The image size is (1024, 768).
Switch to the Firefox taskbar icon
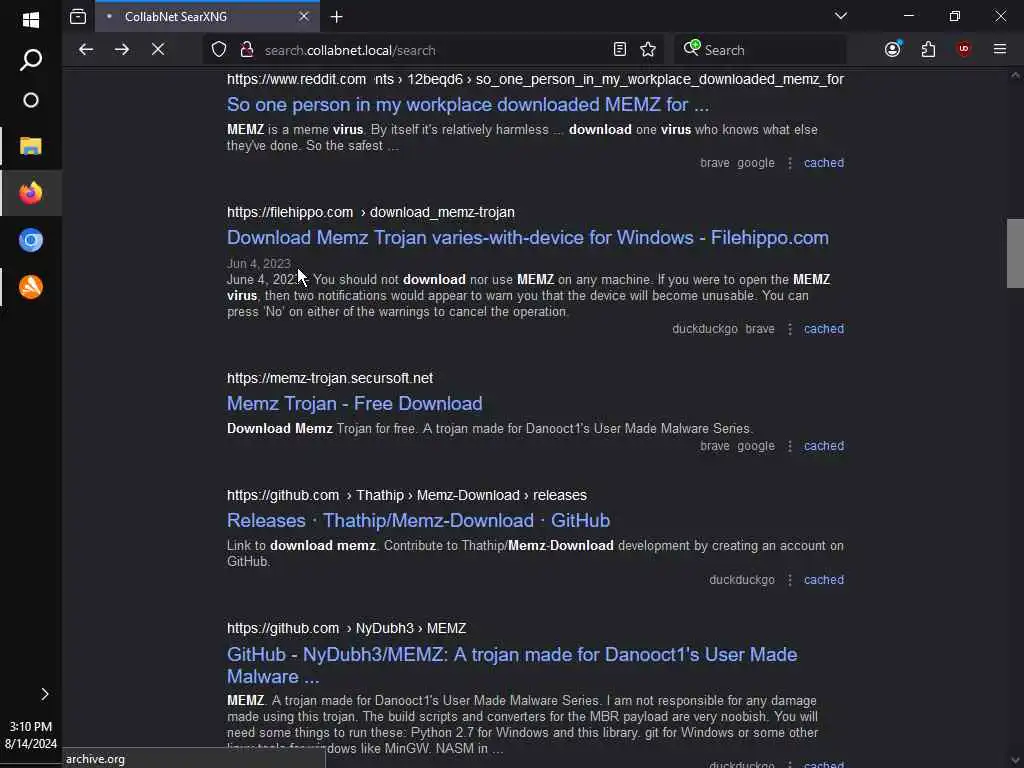click(31, 193)
